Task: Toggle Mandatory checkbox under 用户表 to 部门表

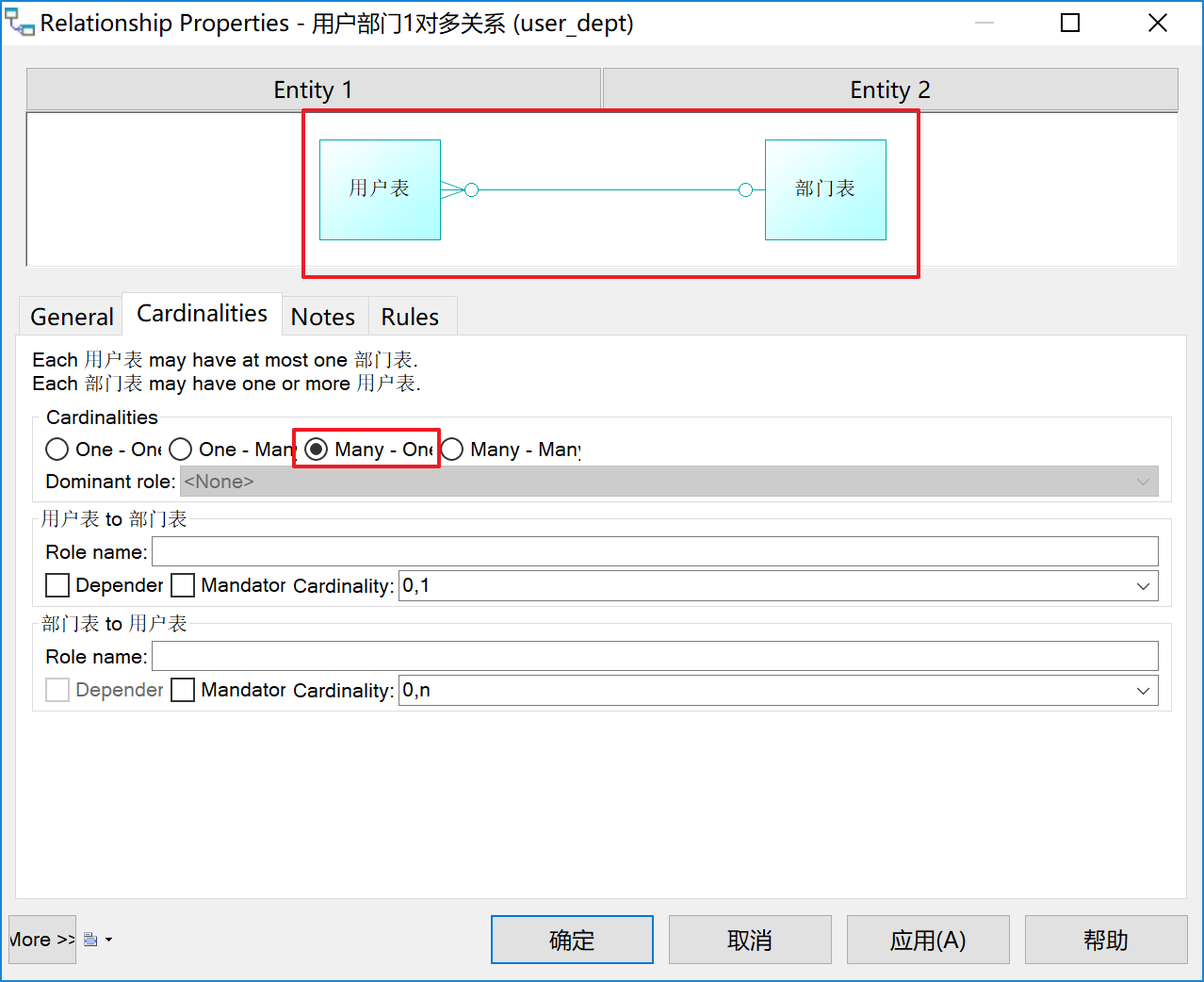Action: [183, 585]
